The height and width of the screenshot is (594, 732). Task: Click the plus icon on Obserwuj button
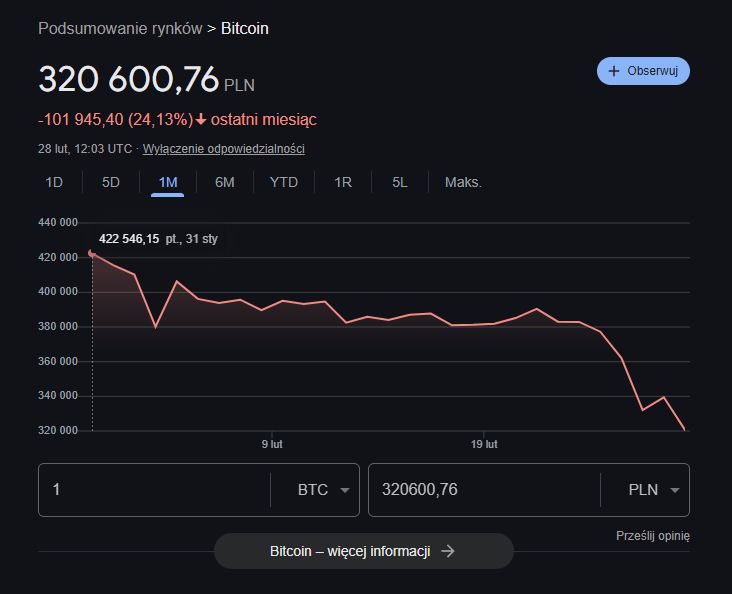point(614,71)
